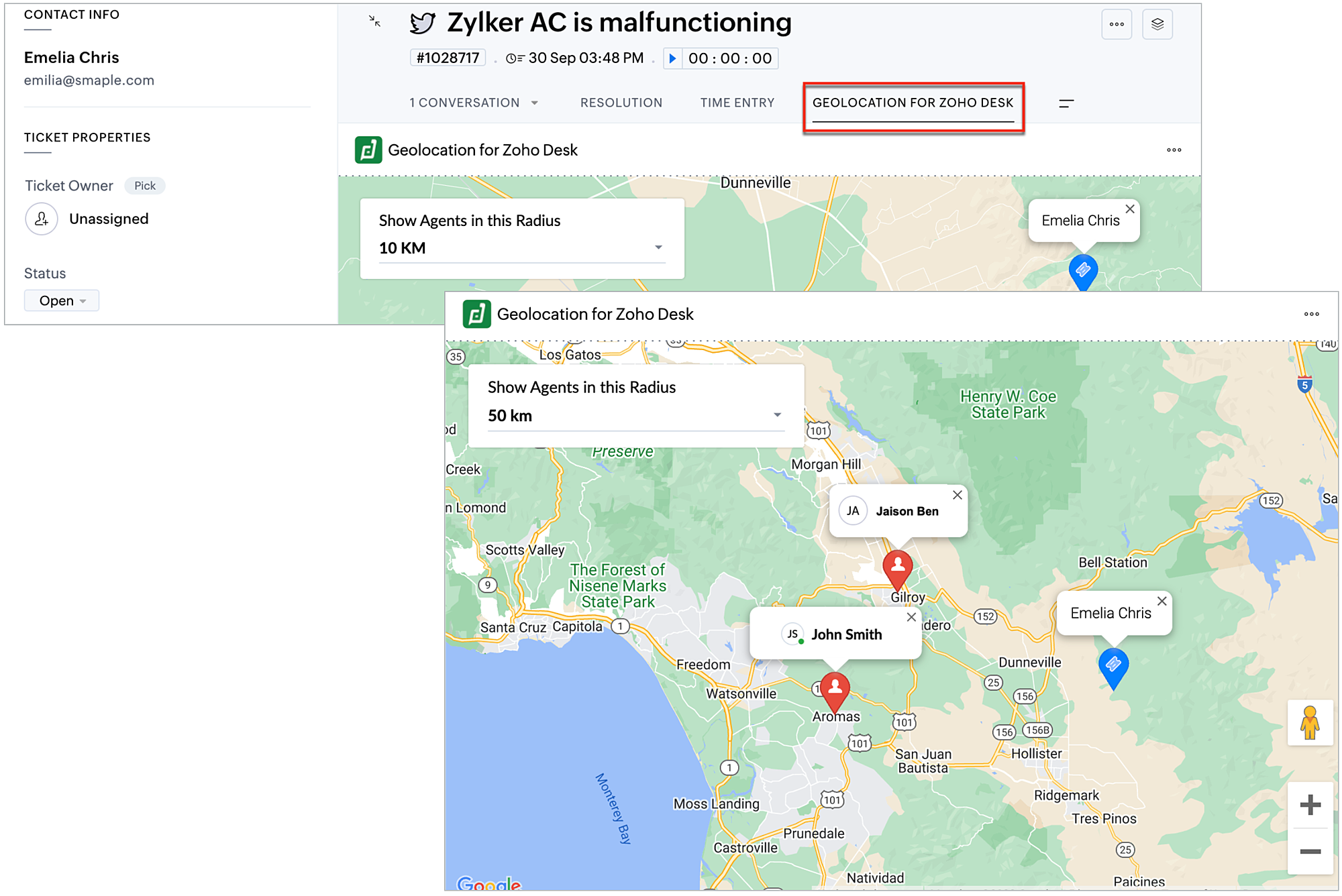
Task: Click the Santa Cruz label on the map
Action: (x=513, y=627)
